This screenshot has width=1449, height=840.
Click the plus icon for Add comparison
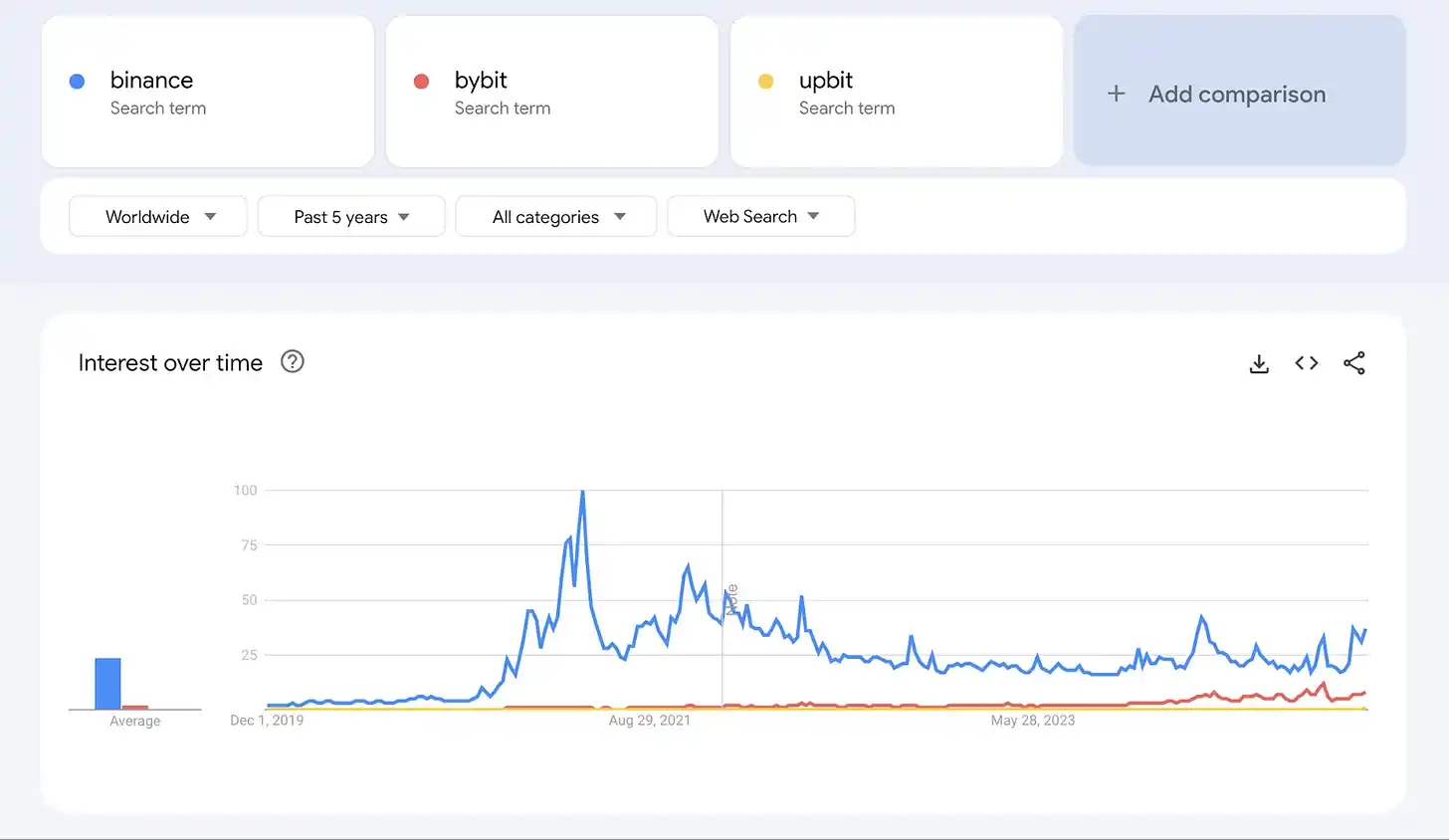tap(1117, 94)
